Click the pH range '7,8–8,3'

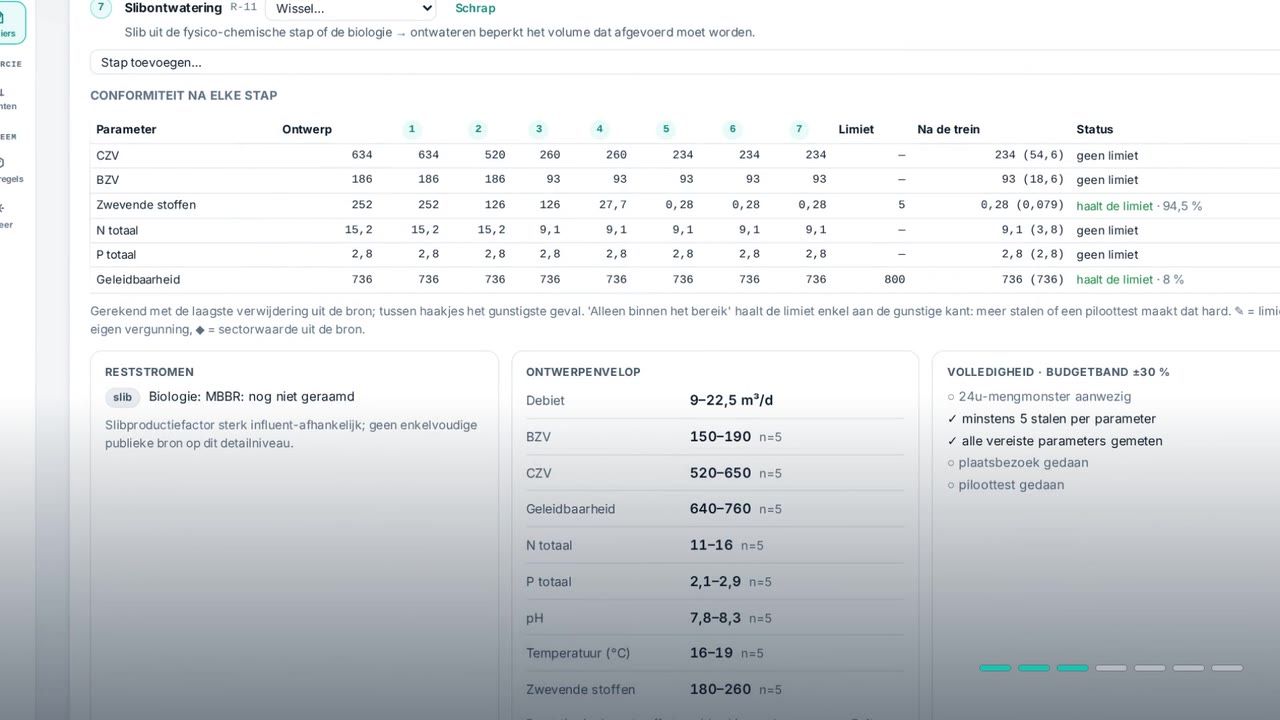click(x=715, y=617)
